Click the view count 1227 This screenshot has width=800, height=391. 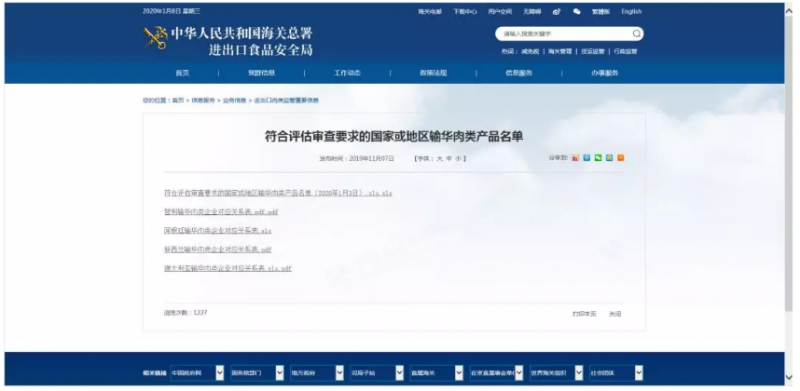[x=200, y=312]
